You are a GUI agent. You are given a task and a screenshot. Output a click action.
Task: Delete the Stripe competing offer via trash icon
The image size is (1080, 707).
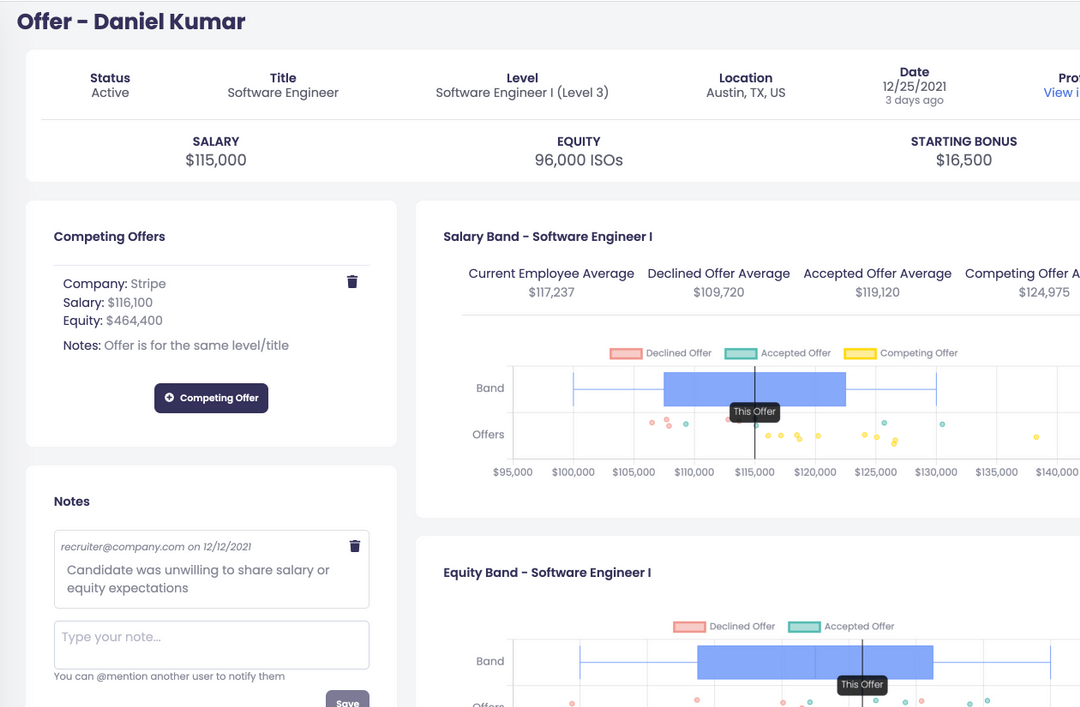[352, 282]
